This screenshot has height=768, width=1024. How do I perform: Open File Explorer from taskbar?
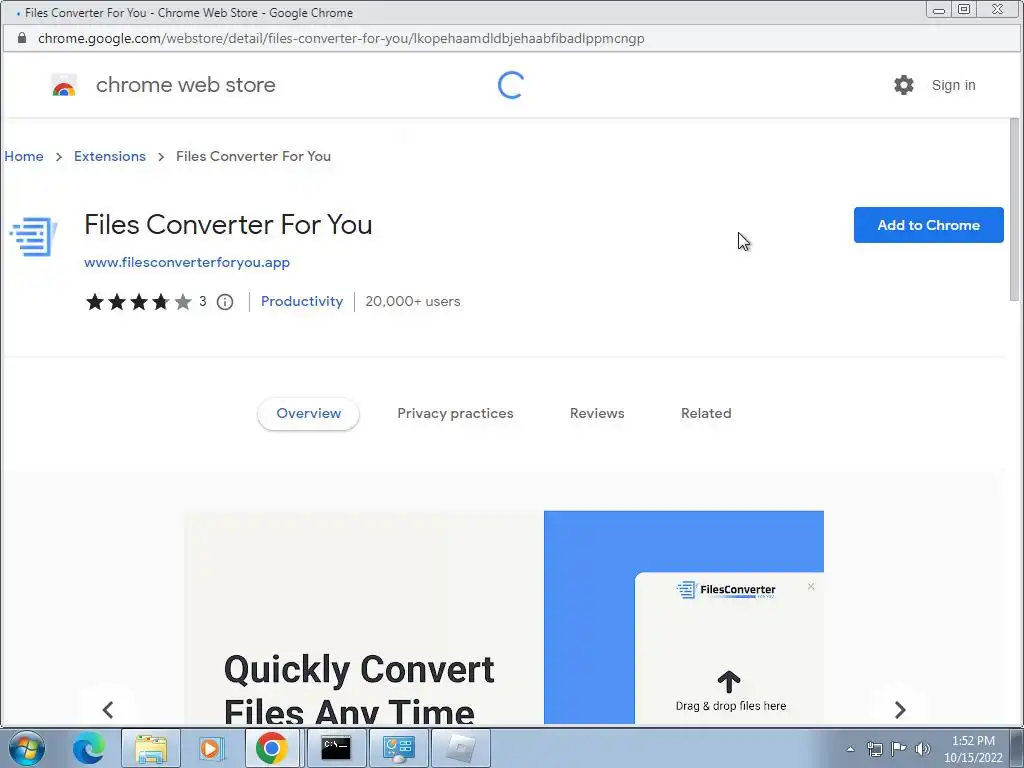[x=151, y=748]
